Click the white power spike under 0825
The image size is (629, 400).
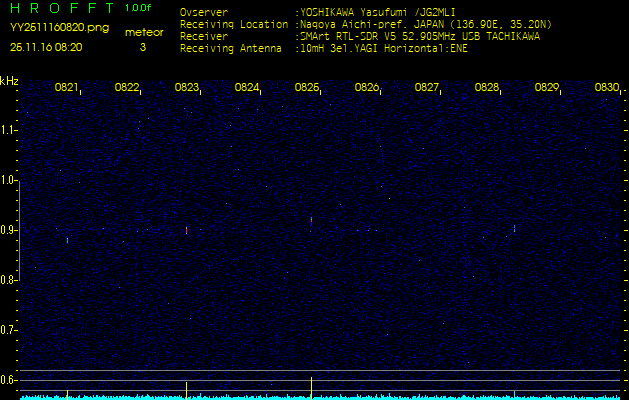pyautogui.click(x=312, y=384)
